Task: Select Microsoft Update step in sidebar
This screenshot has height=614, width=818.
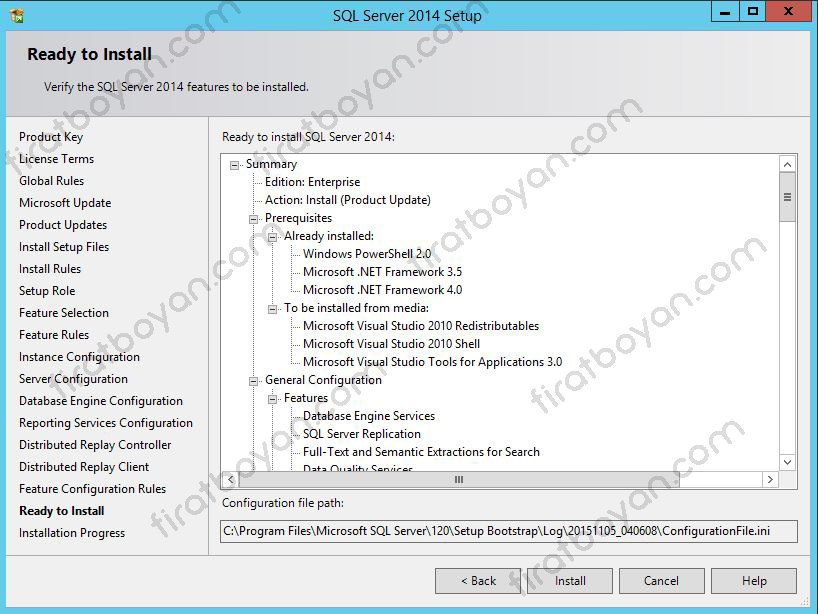Action: point(65,202)
